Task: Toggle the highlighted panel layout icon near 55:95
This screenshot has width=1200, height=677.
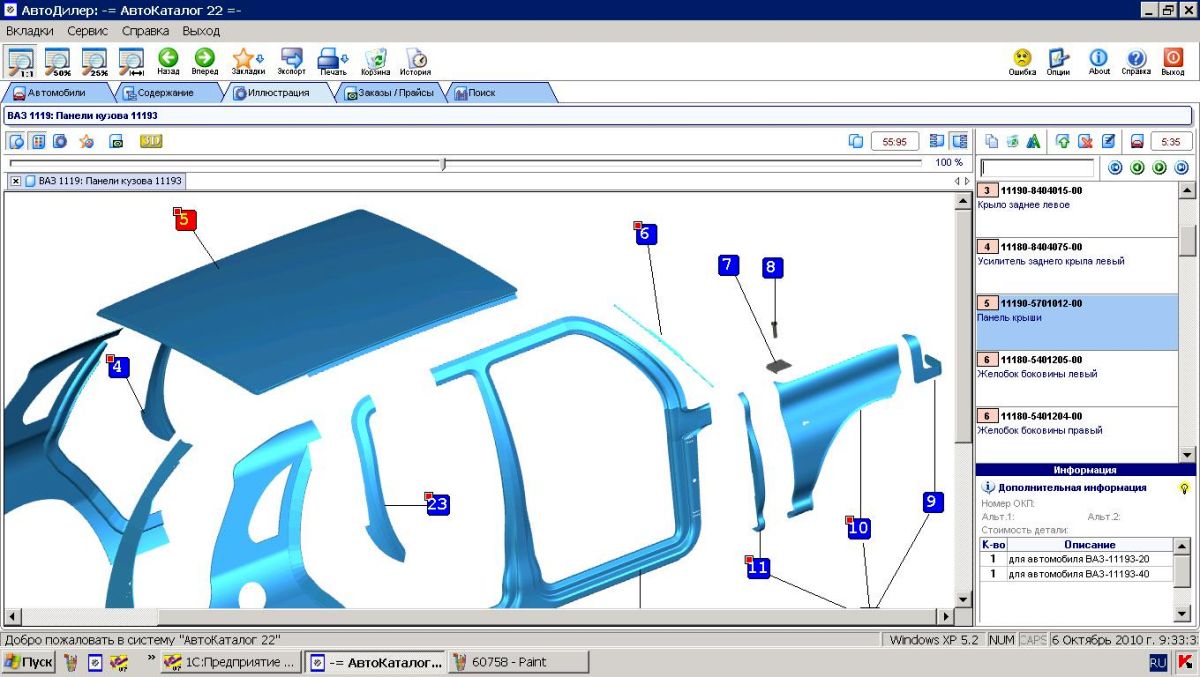Action: tap(960, 141)
